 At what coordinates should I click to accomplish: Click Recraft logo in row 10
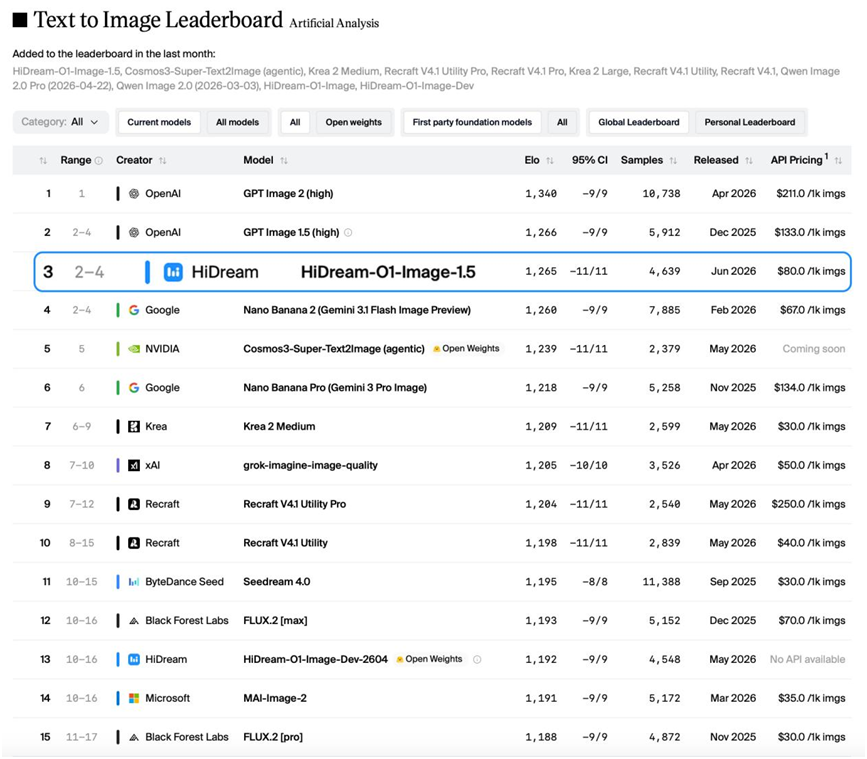pos(134,543)
